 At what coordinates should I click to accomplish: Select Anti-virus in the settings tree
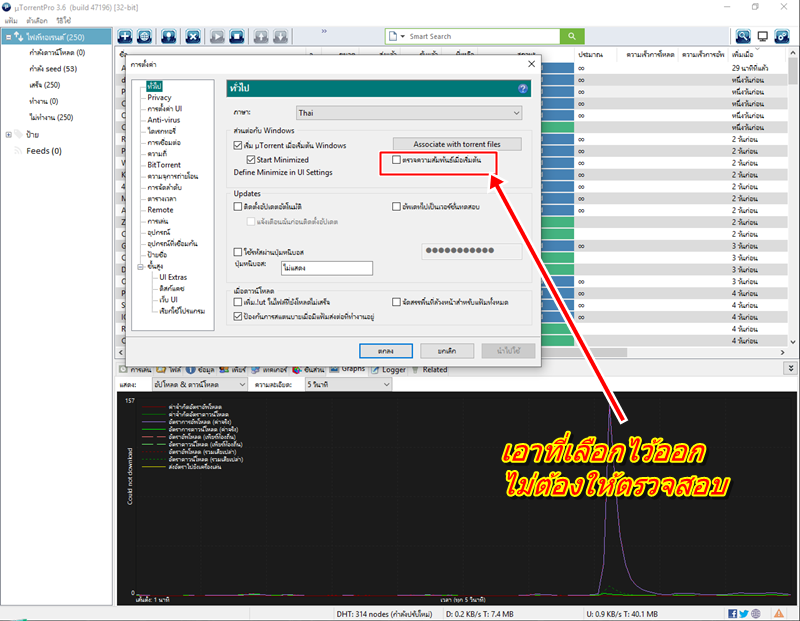click(x=164, y=120)
